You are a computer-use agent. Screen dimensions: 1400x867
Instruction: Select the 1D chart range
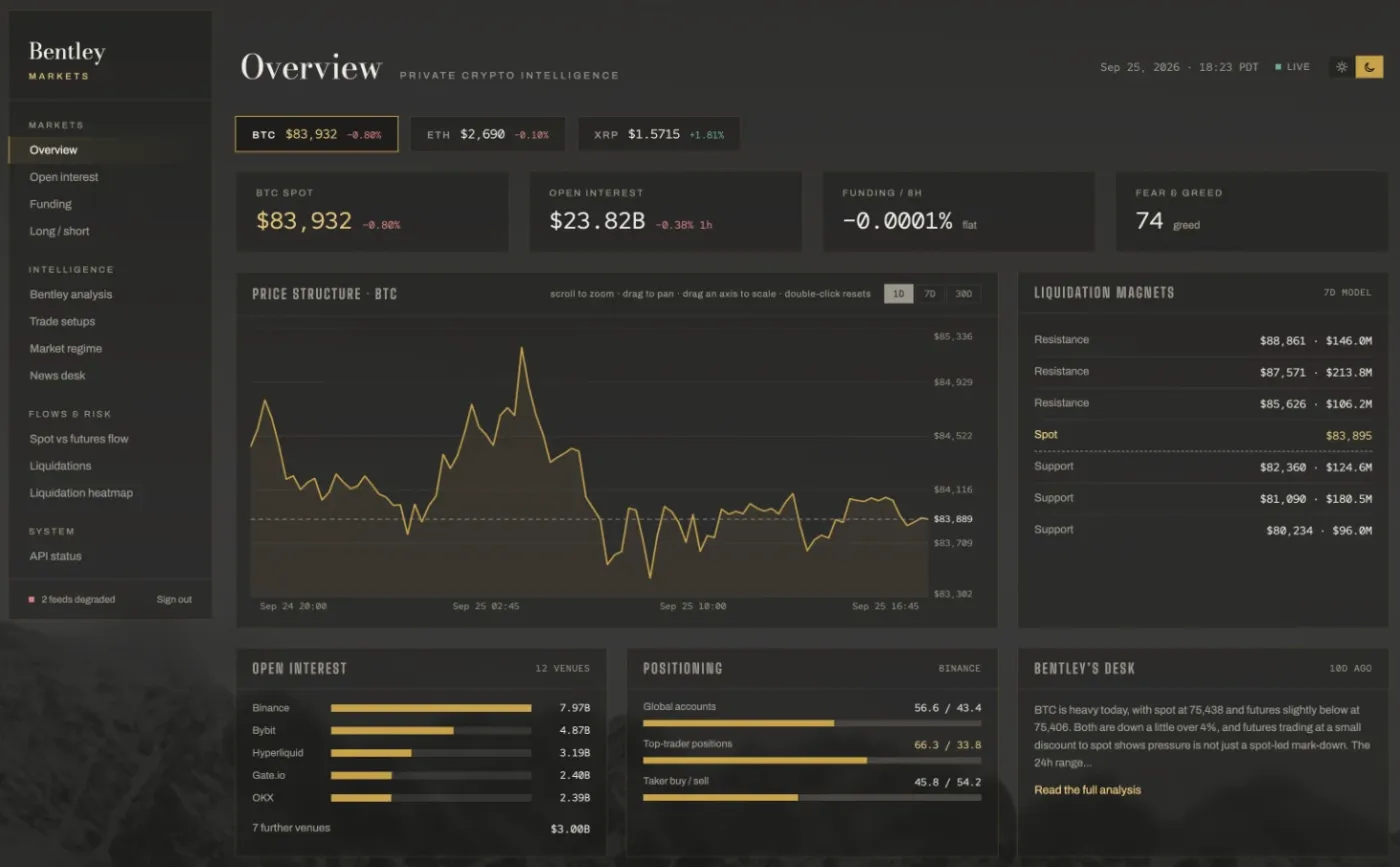[898, 294]
